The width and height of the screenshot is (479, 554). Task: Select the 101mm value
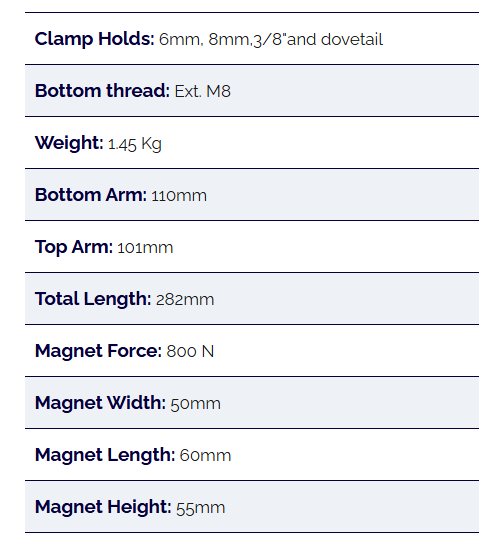click(x=145, y=247)
